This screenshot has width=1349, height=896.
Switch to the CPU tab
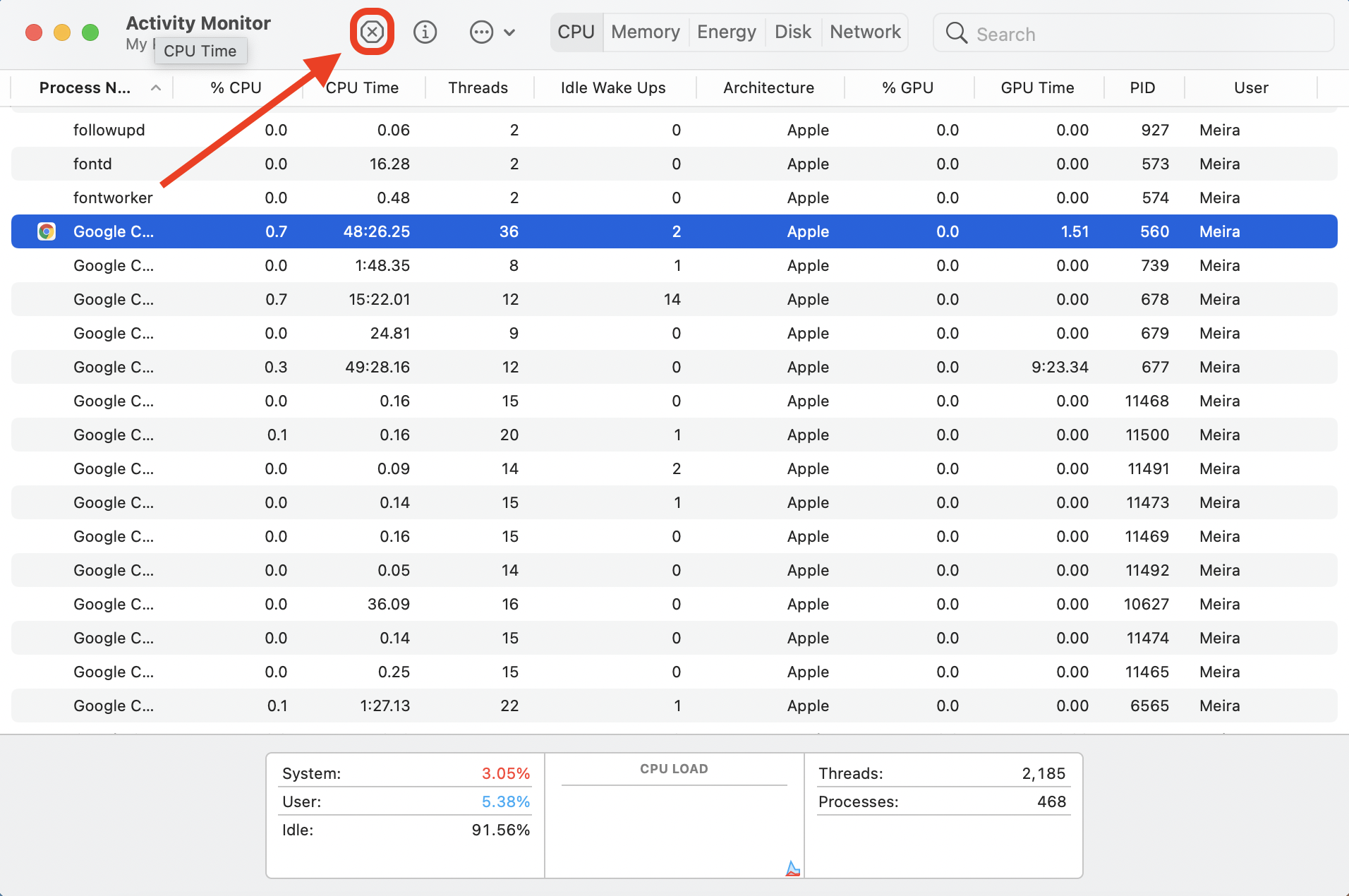576,32
